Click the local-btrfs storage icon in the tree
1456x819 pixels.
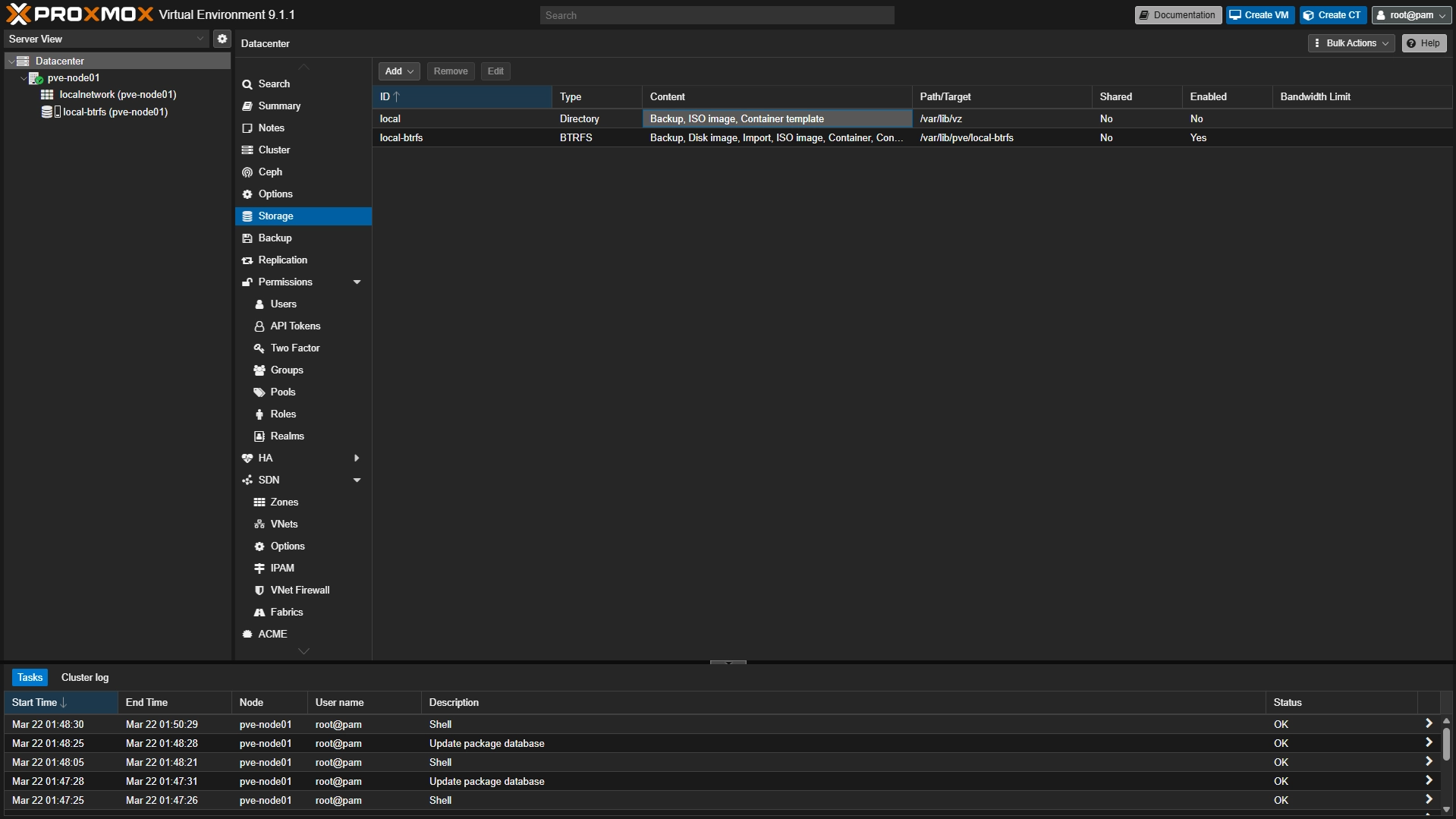click(47, 112)
